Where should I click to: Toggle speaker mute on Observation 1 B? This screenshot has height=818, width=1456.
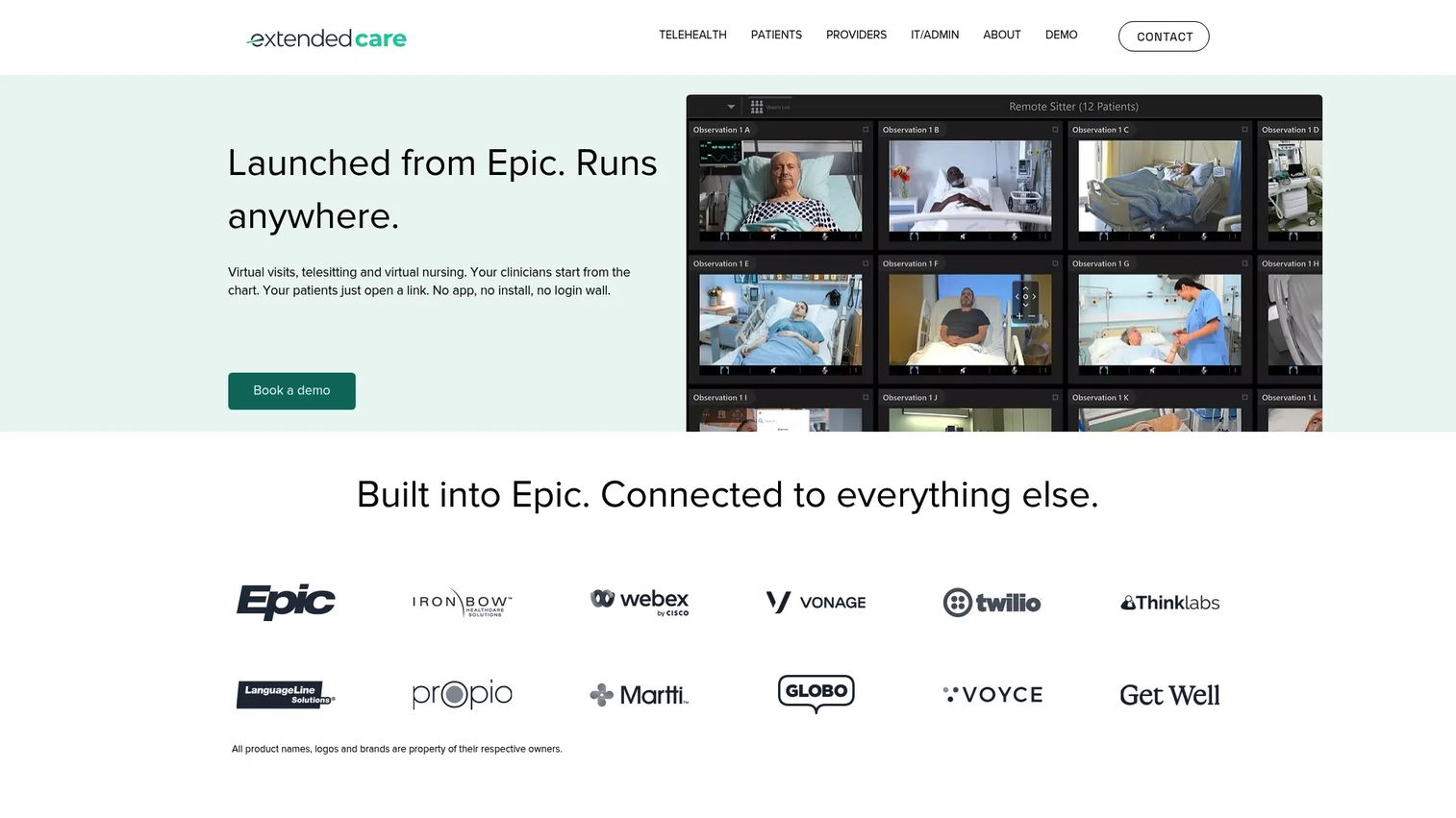tap(963, 236)
